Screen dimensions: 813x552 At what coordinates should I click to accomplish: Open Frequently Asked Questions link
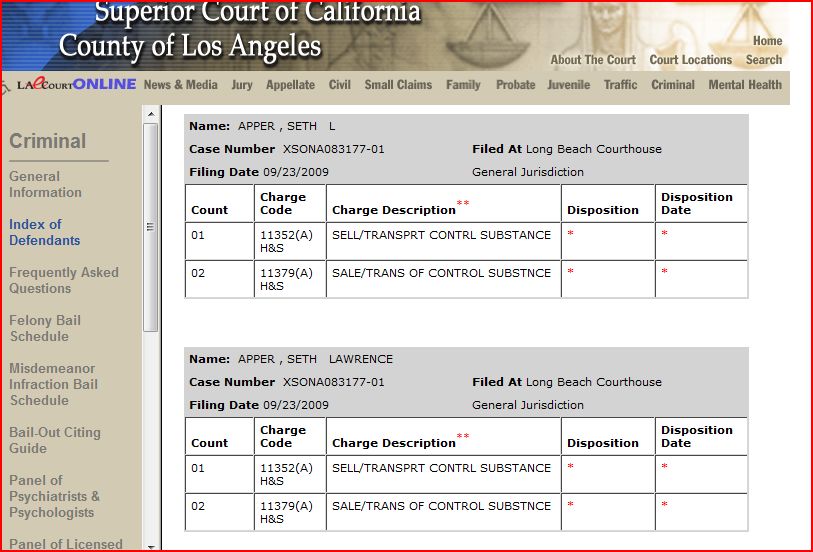click(64, 280)
